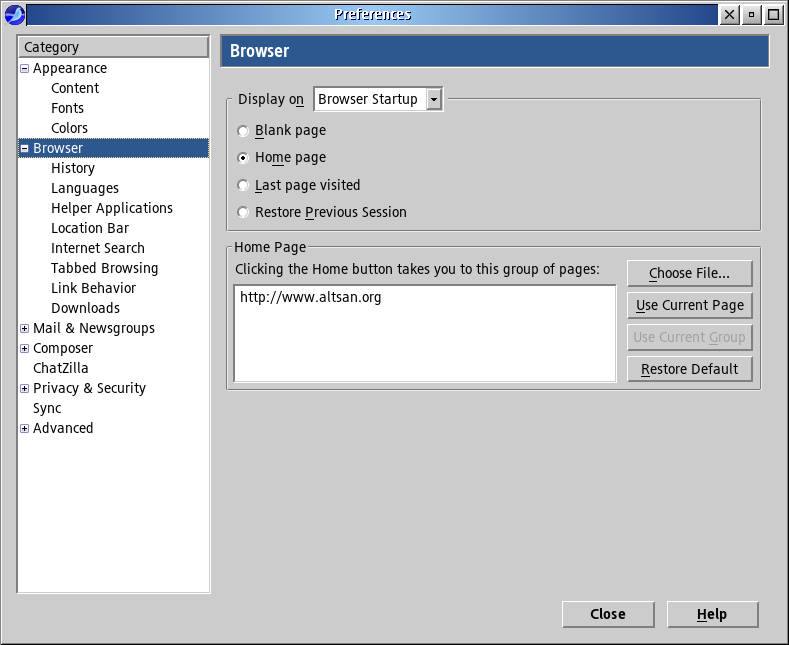Go to Tabbed Browsing settings
Image resolution: width=789 pixels, height=645 pixels.
pos(104,268)
